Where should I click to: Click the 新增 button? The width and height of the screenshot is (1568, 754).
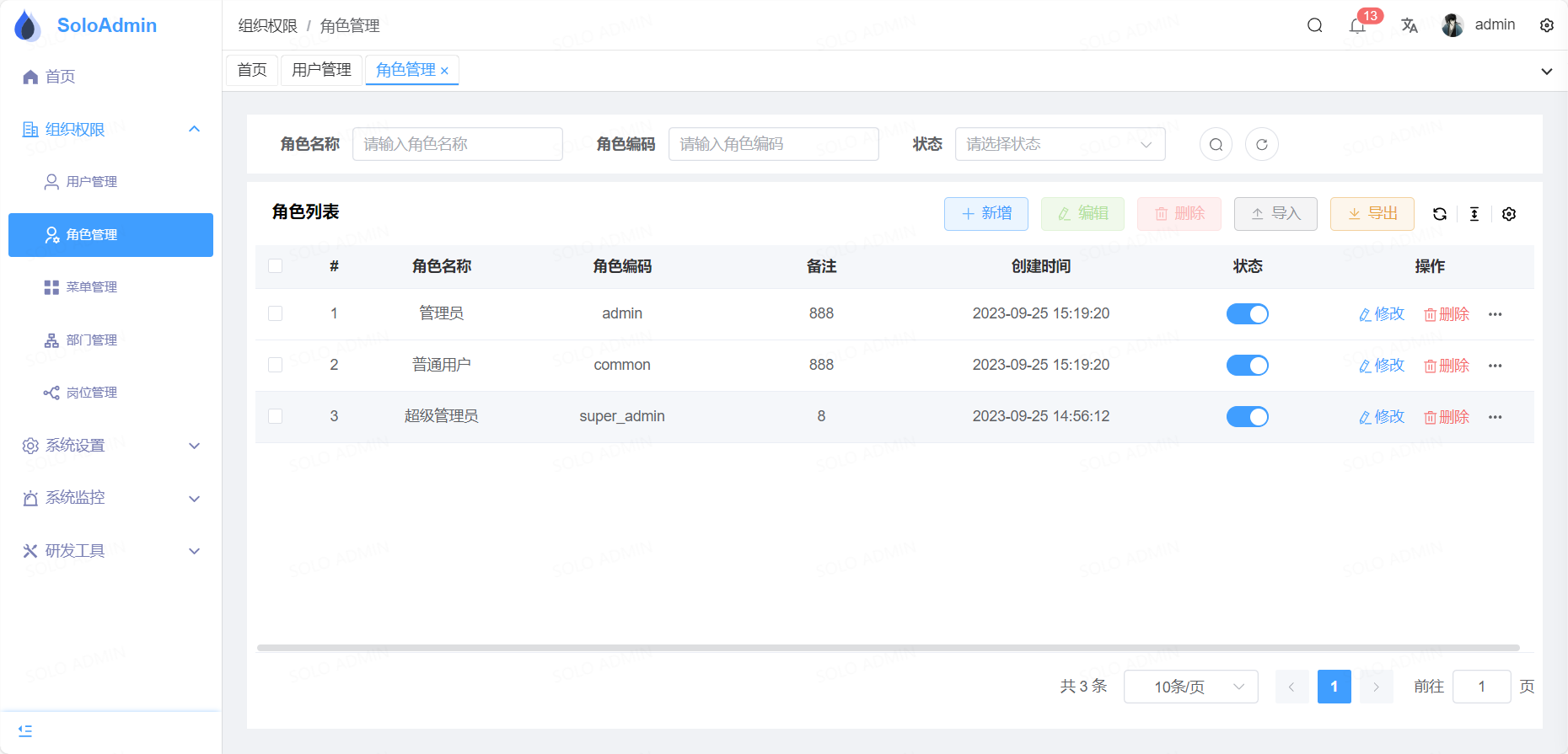(985, 214)
